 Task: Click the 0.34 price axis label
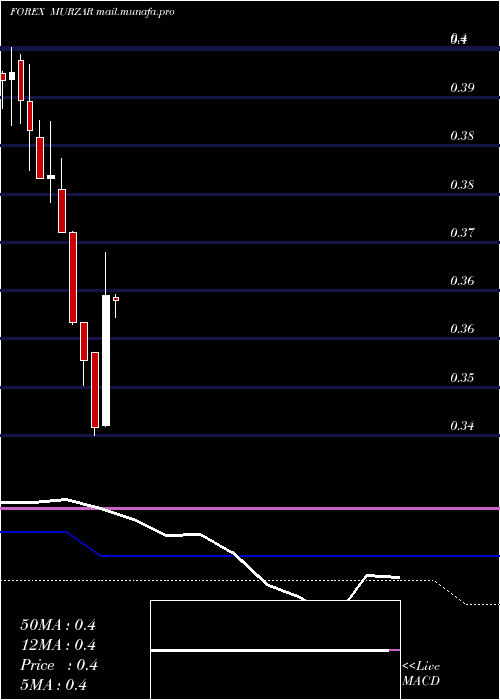tap(462, 426)
